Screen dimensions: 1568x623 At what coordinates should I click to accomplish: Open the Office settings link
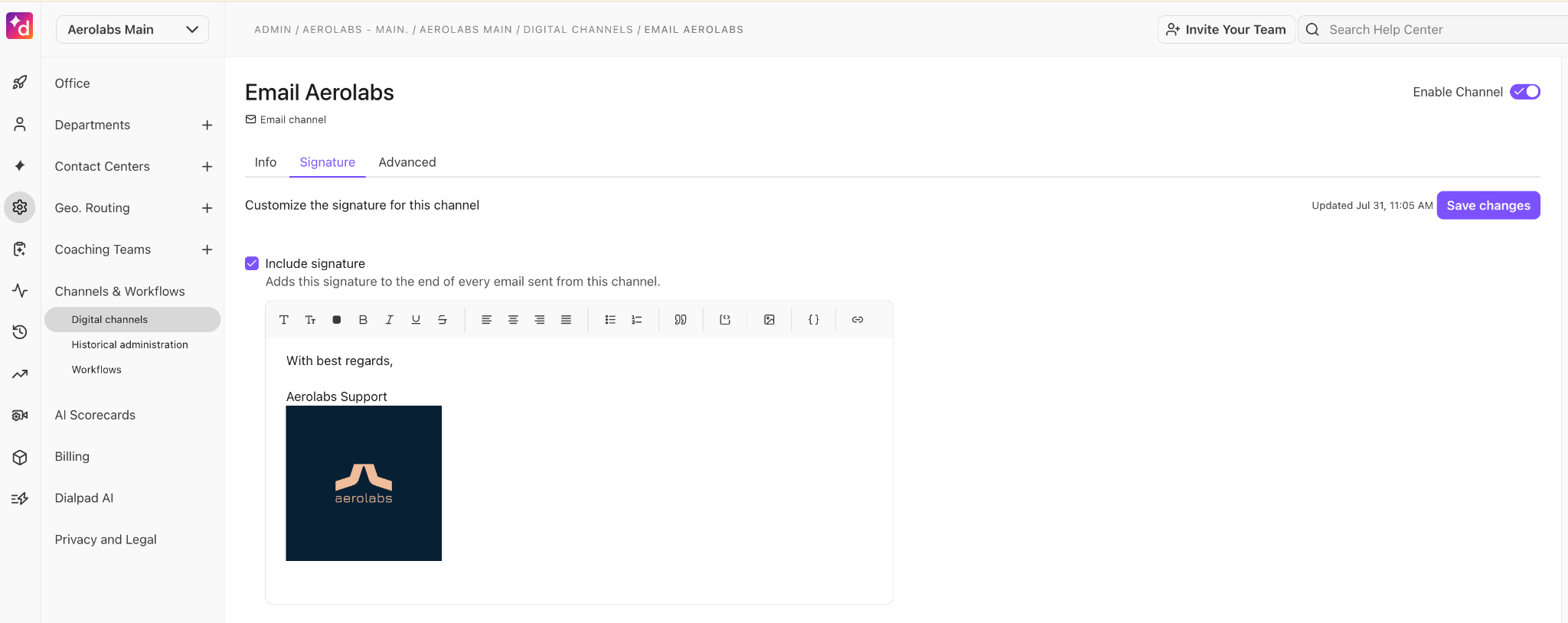pyautogui.click(x=72, y=83)
